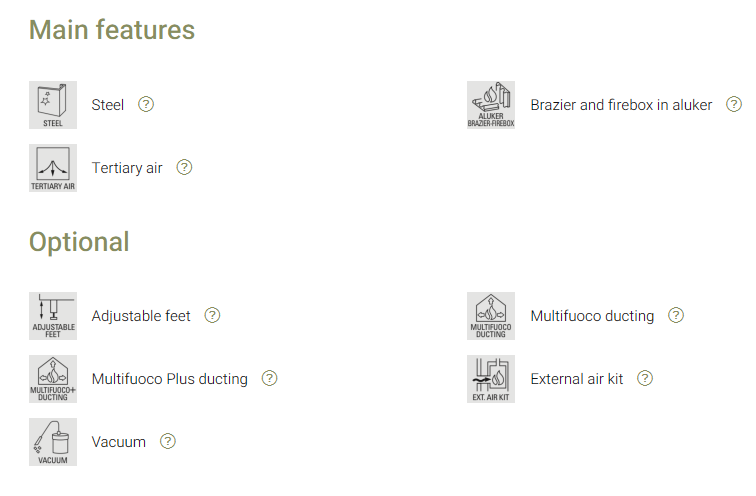This screenshot has height=496, width=756.
Task: Show info for Adjustable feet
Action: [212, 315]
